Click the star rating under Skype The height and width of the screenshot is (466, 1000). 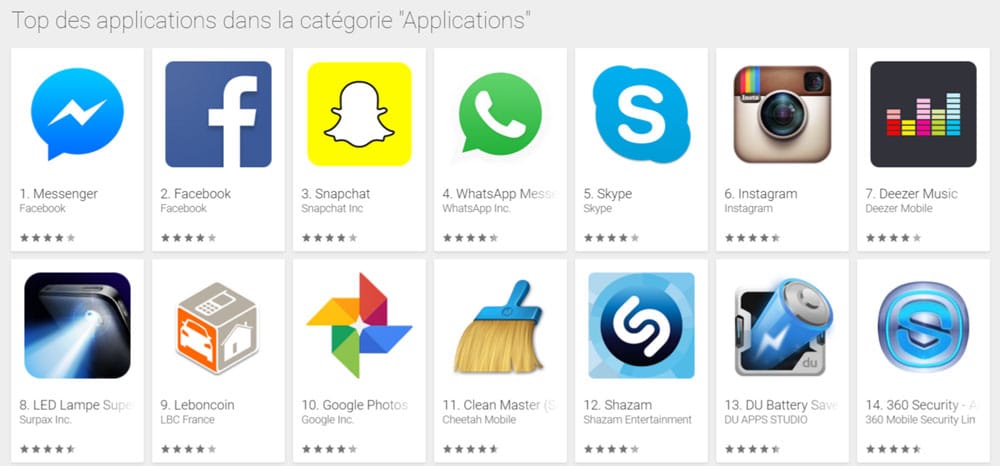click(x=611, y=238)
